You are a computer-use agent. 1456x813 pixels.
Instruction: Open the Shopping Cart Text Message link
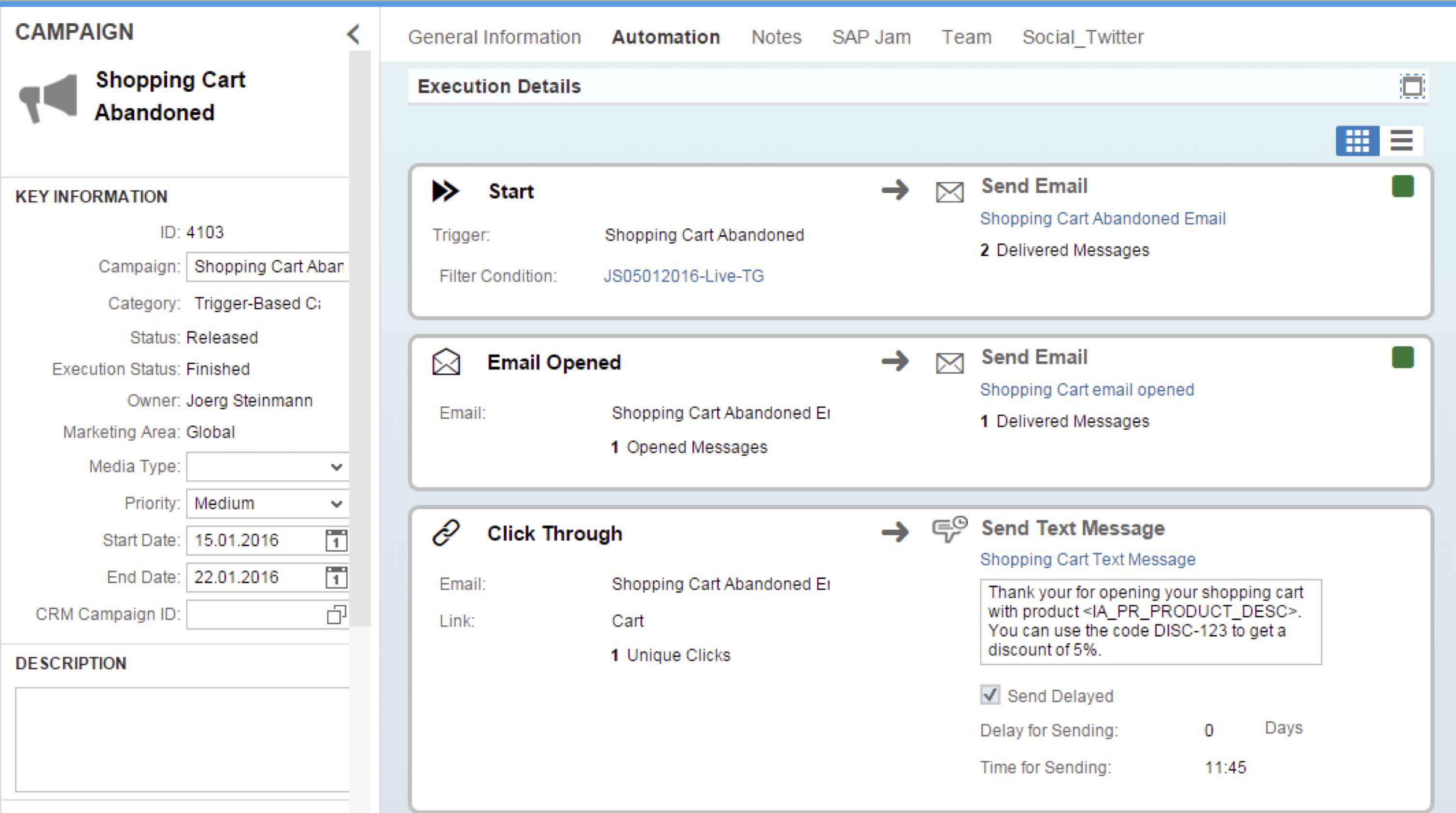point(1087,559)
